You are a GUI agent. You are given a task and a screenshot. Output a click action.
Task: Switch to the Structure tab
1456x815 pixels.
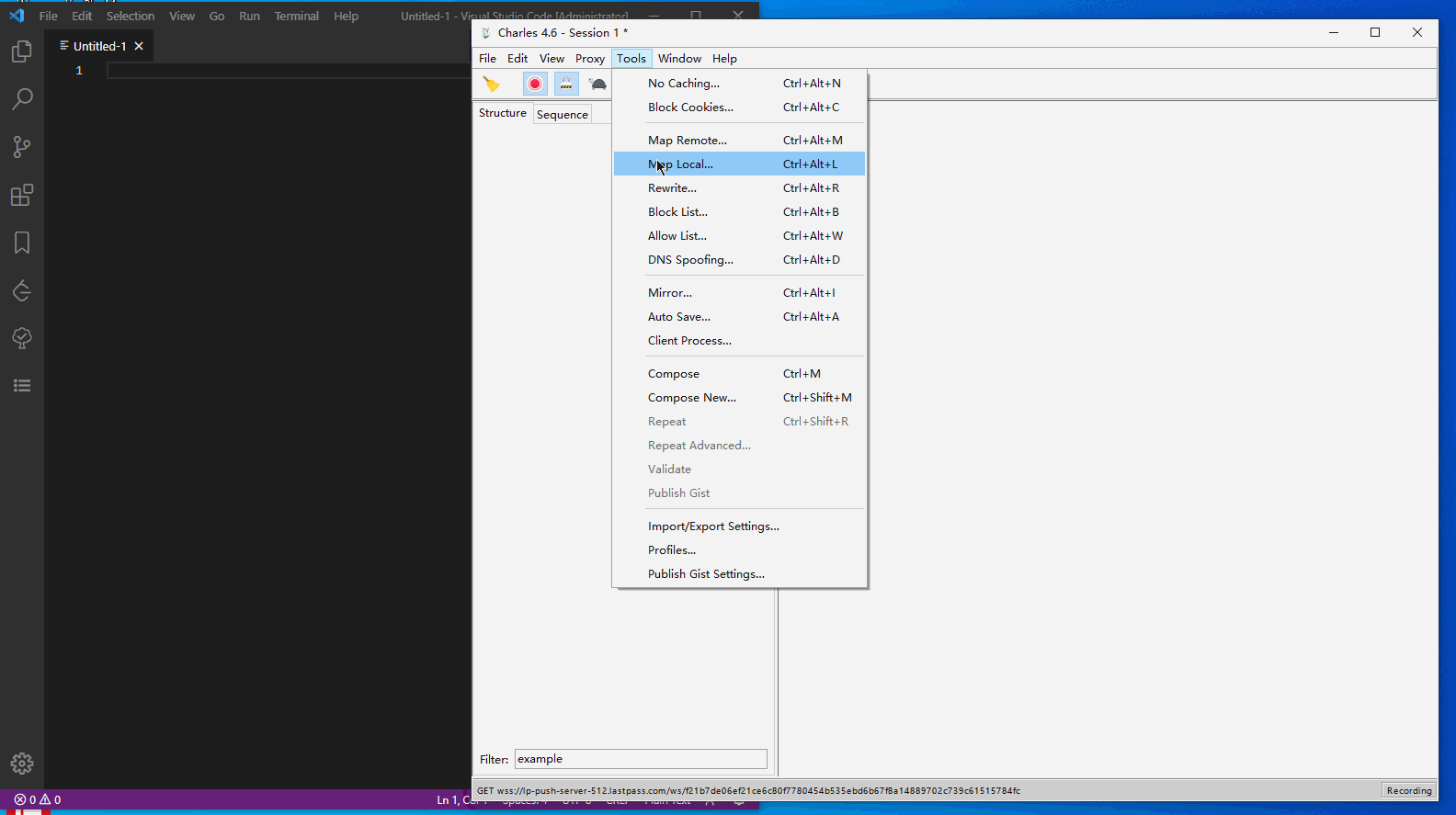click(x=503, y=113)
